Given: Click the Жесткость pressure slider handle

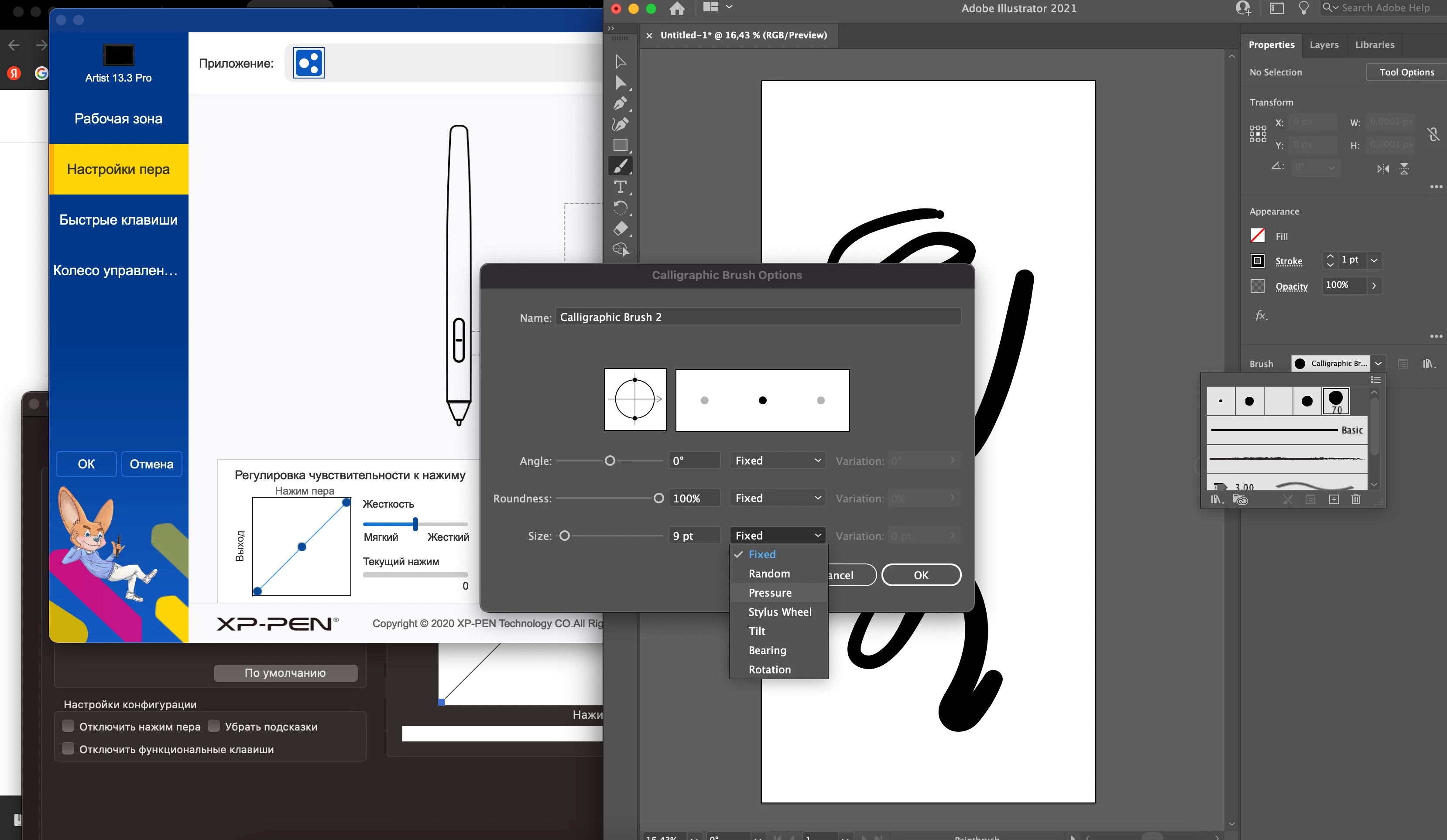Looking at the screenshot, I should 415,523.
